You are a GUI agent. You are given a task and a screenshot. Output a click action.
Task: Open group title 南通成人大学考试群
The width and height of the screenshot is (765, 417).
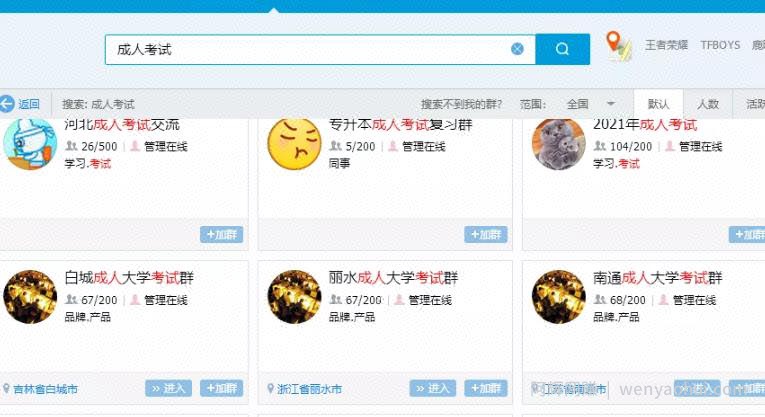coord(658,278)
